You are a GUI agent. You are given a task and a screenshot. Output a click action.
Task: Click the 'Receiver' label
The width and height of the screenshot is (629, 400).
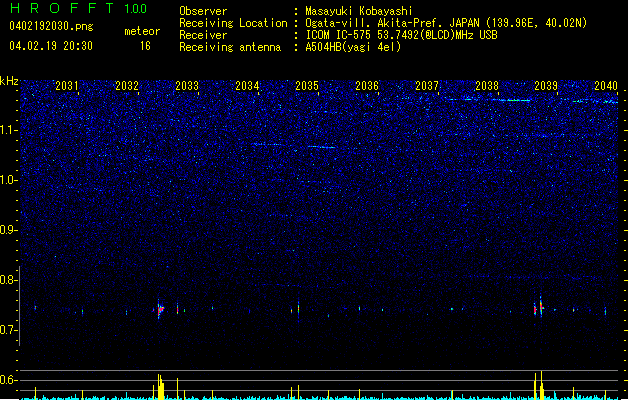(x=203, y=35)
